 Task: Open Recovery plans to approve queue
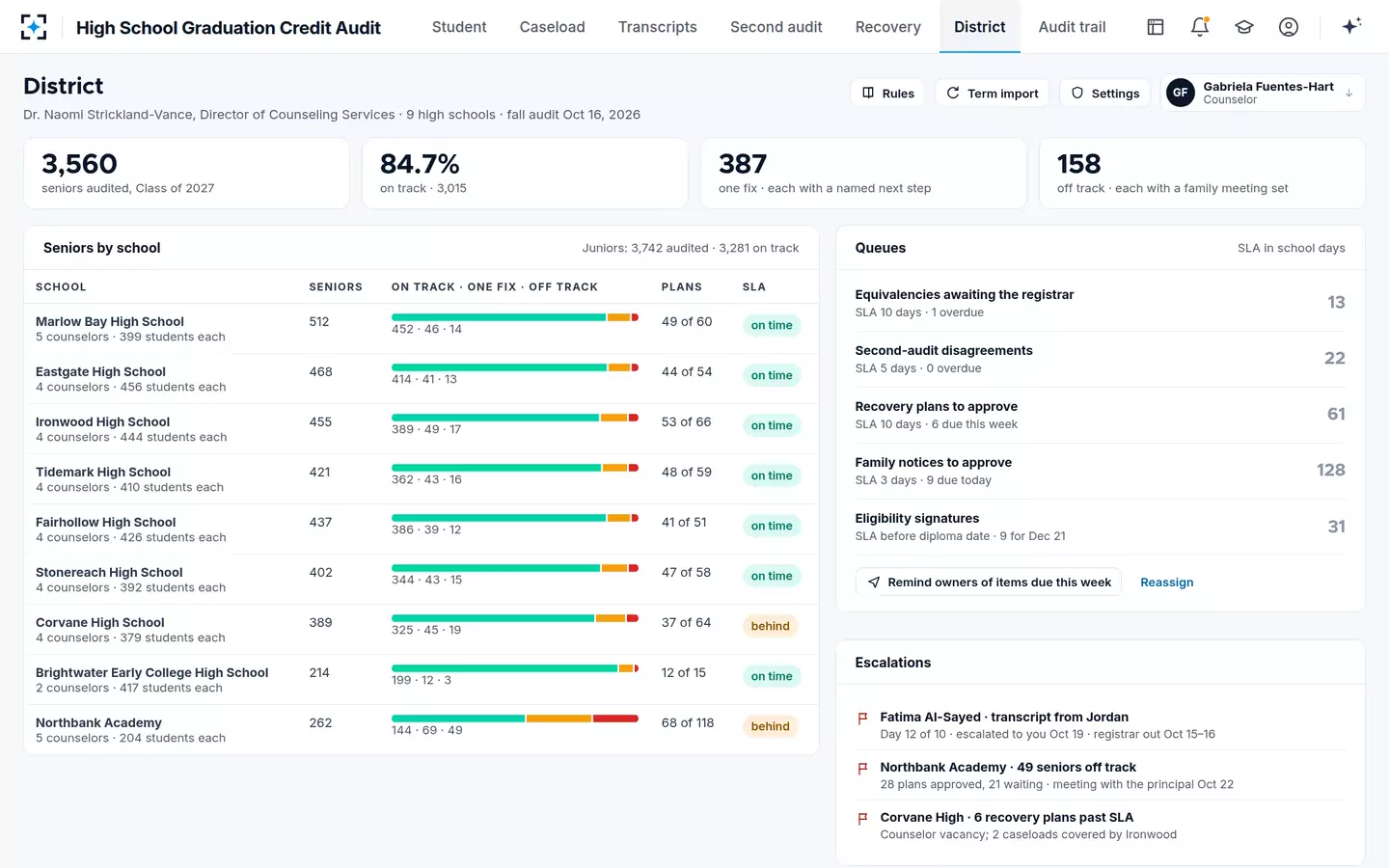coord(1101,415)
